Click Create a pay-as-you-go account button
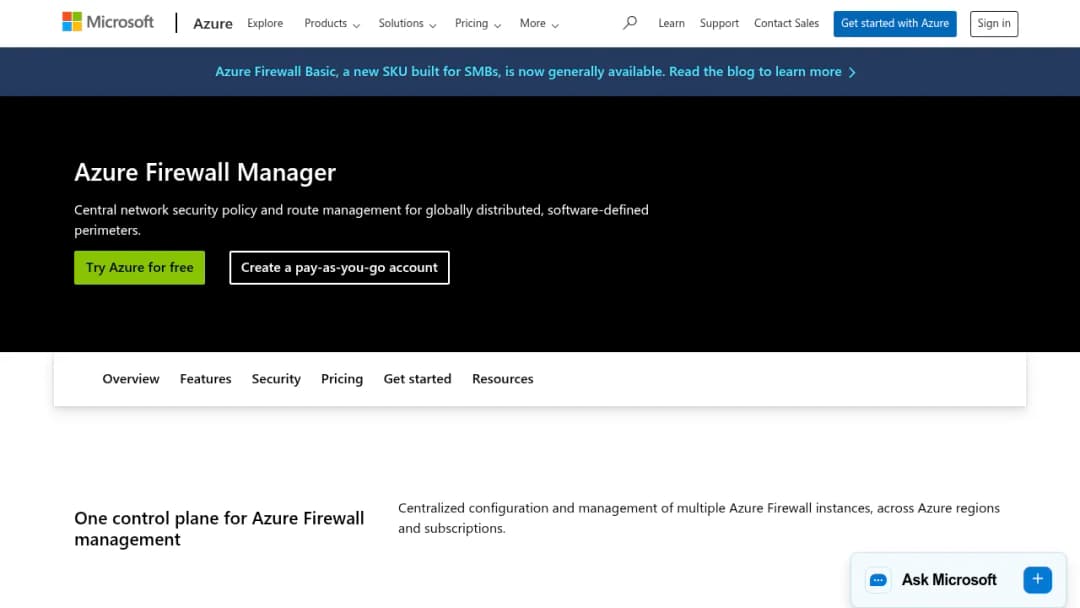The width and height of the screenshot is (1080, 608). click(x=339, y=267)
